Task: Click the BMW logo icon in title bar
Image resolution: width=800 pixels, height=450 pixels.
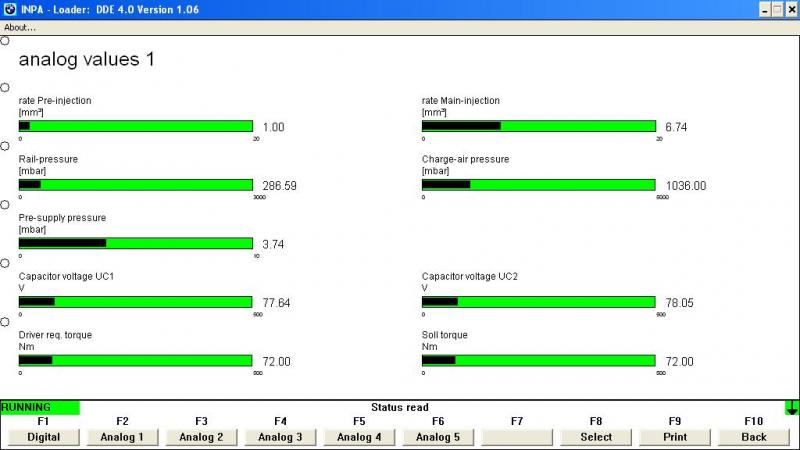Action: point(9,9)
